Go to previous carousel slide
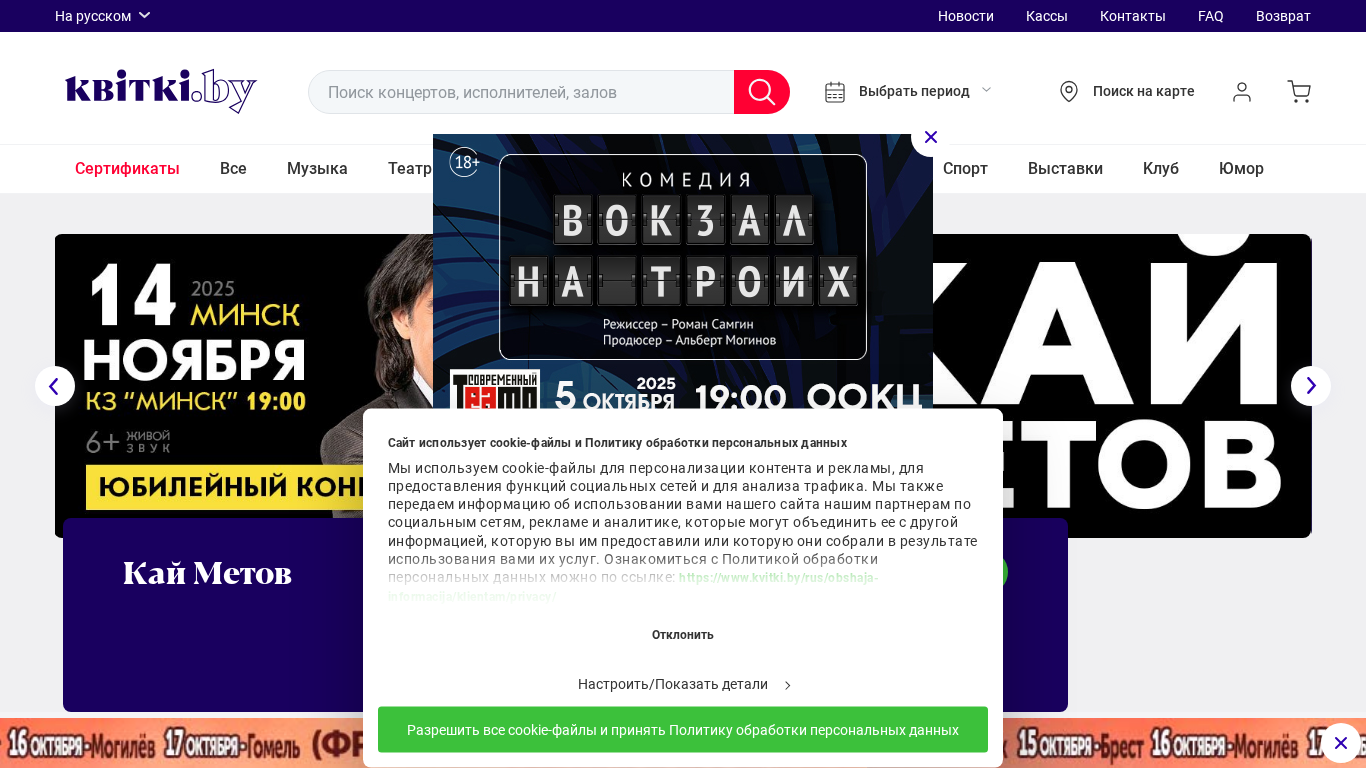 point(55,386)
